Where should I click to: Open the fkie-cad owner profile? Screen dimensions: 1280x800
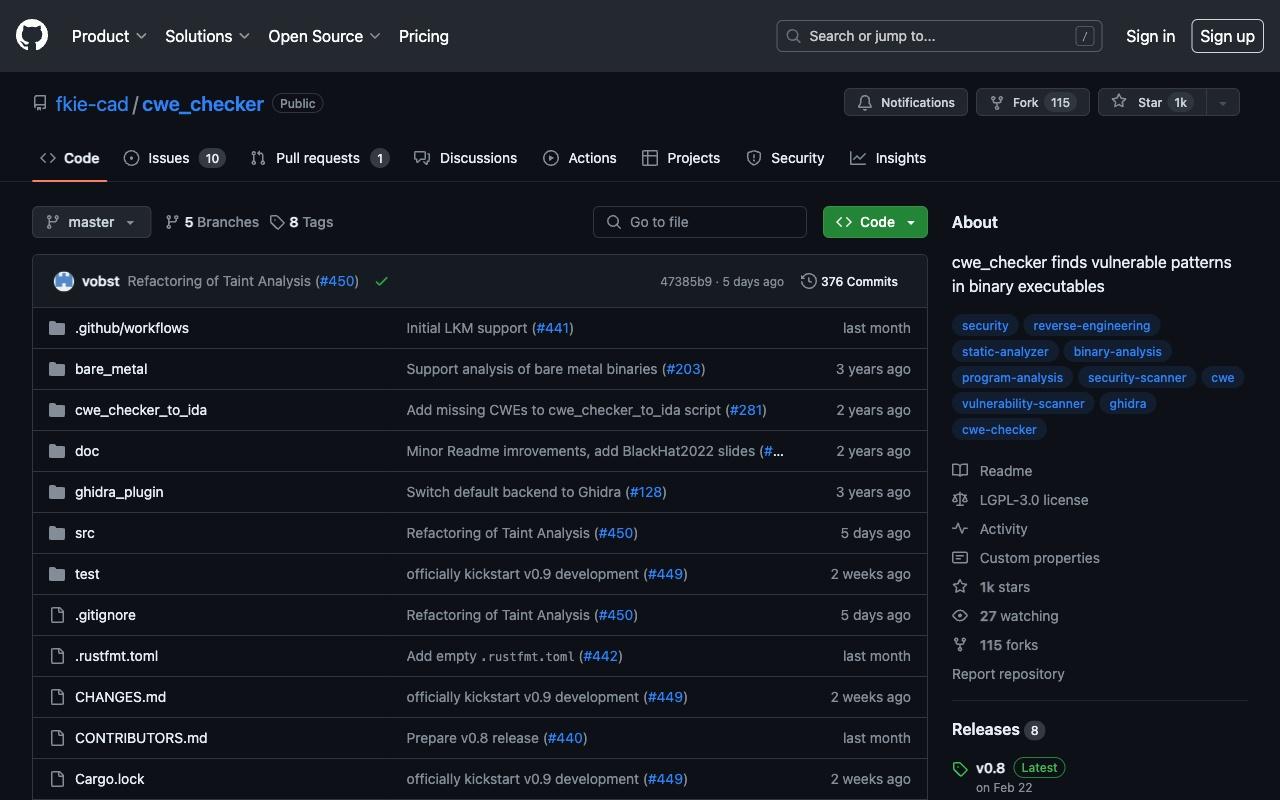(92, 104)
